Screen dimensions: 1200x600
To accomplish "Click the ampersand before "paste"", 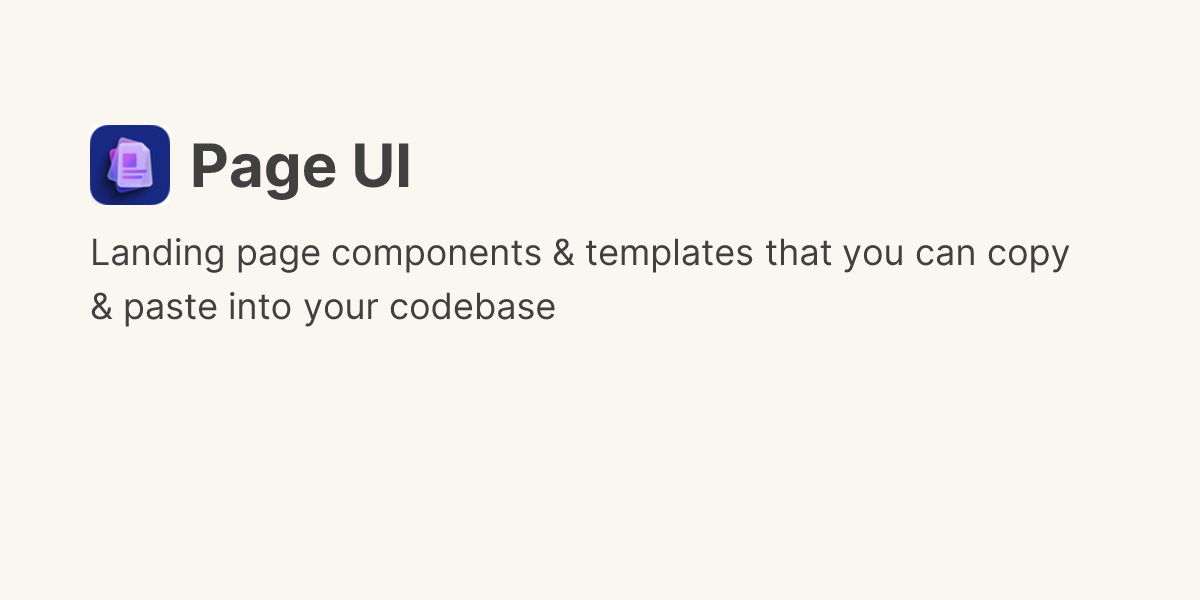I will (101, 307).
